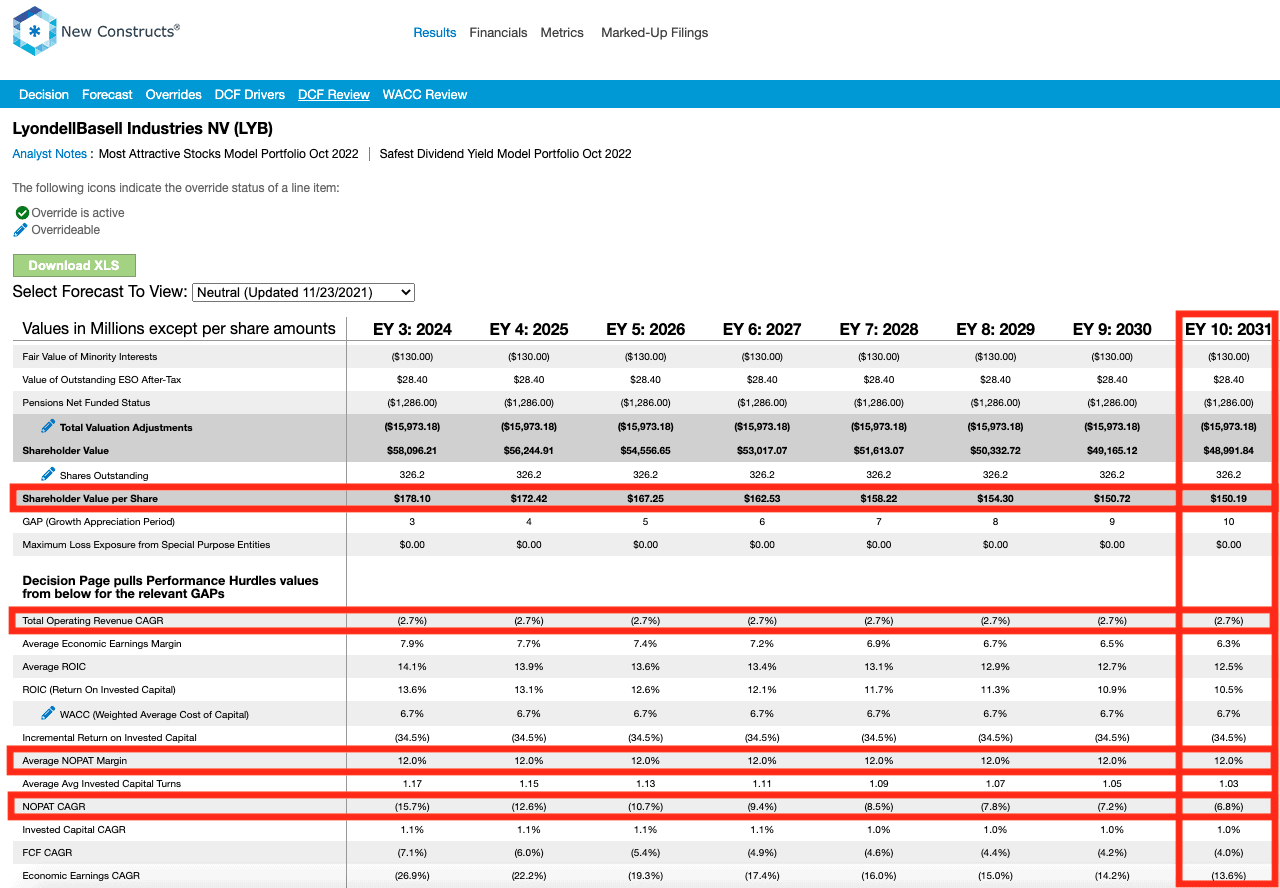Image resolution: width=1280 pixels, height=888 pixels.
Task: Click the EY 3: 2024 column header
Action: click(x=412, y=329)
